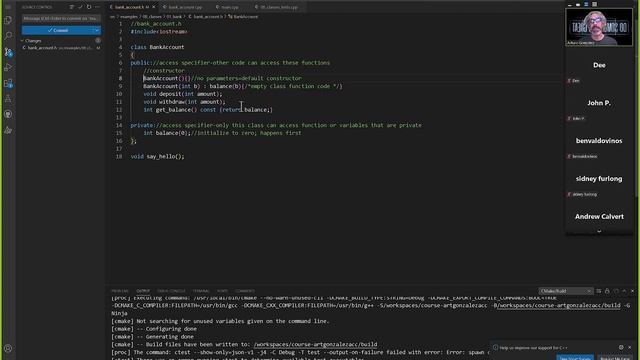Open the Commit button dropdown arrow
Screen dimensions: 640x360
[x=97, y=30]
